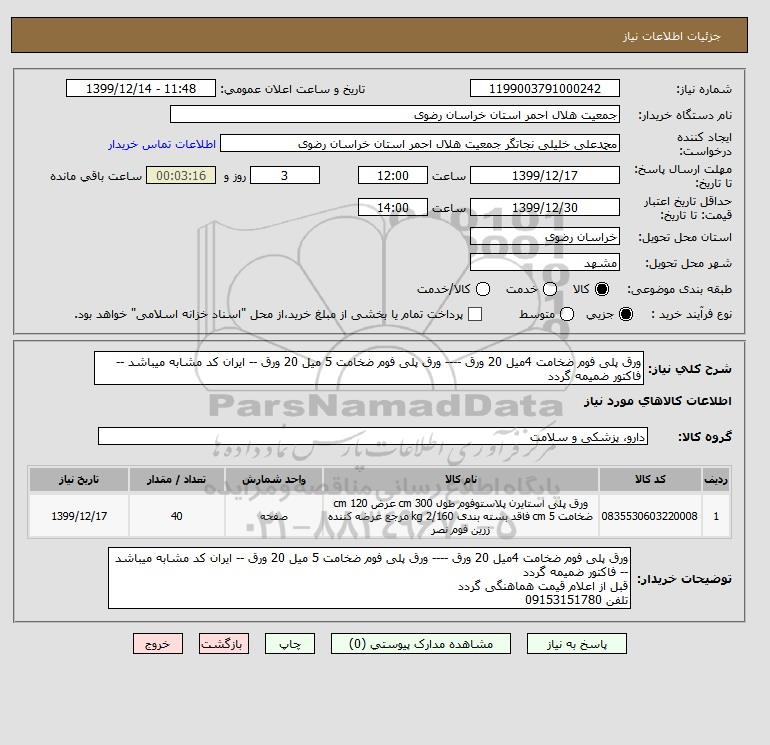Screen dimensions: 770x745
Task: Toggle Islamic treasury payment checkbox
Action: tap(475, 314)
